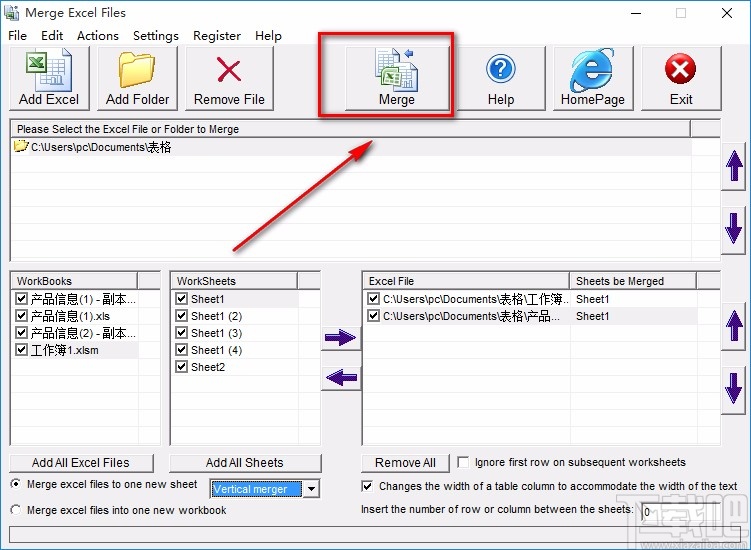This screenshot has height=550, width=751.
Task: Click the Sheet1 worksheet row text
Action: 207,299
